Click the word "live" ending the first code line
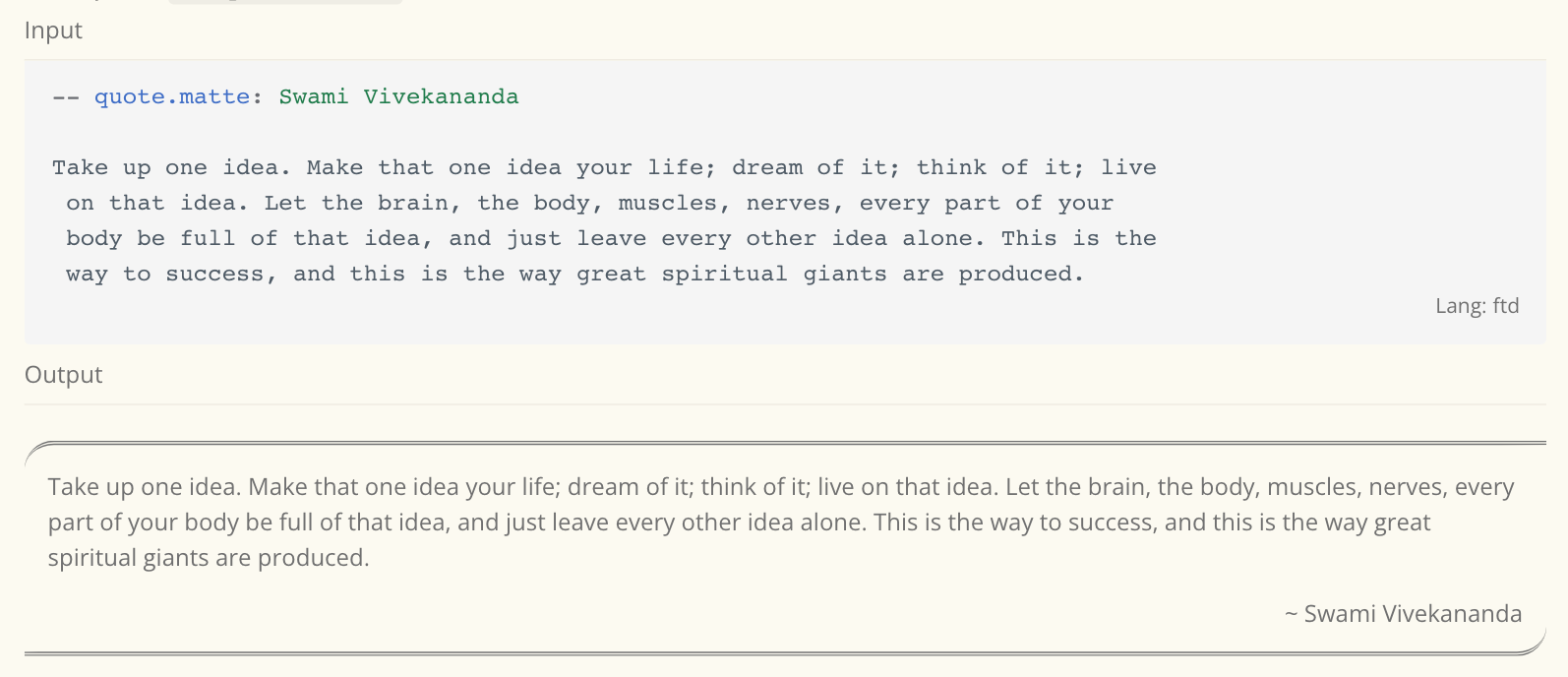Viewport: 1568px width, 677px height. coord(1128,167)
